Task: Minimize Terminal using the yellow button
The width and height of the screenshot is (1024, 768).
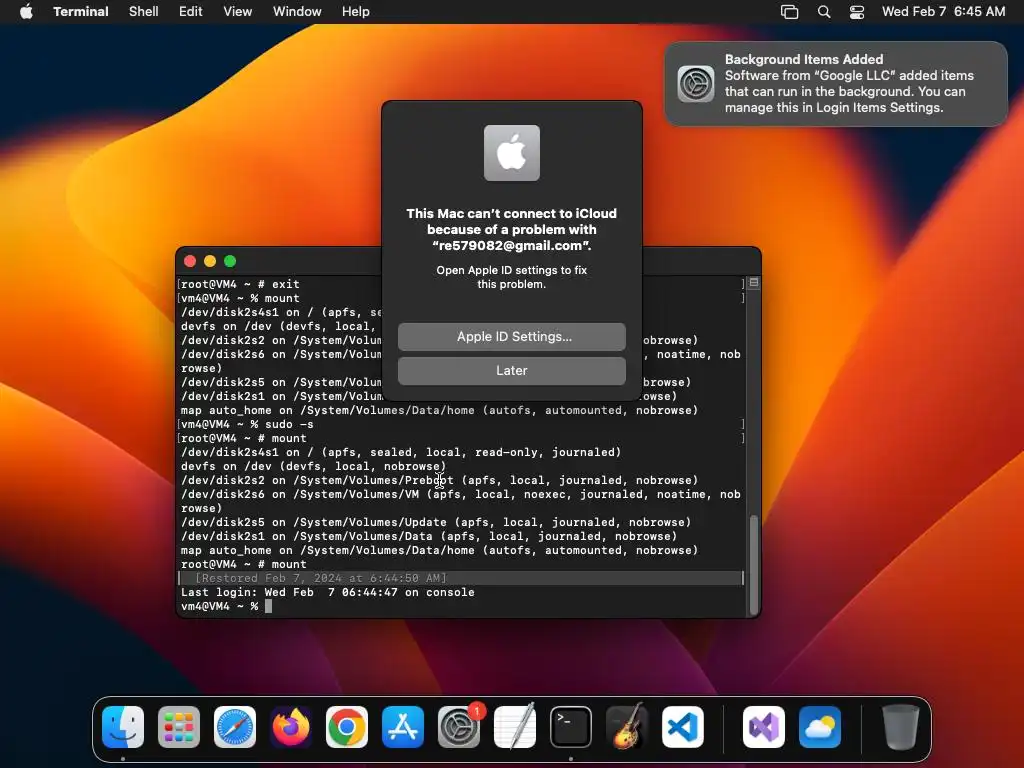Action: pyautogui.click(x=210, y=261)
